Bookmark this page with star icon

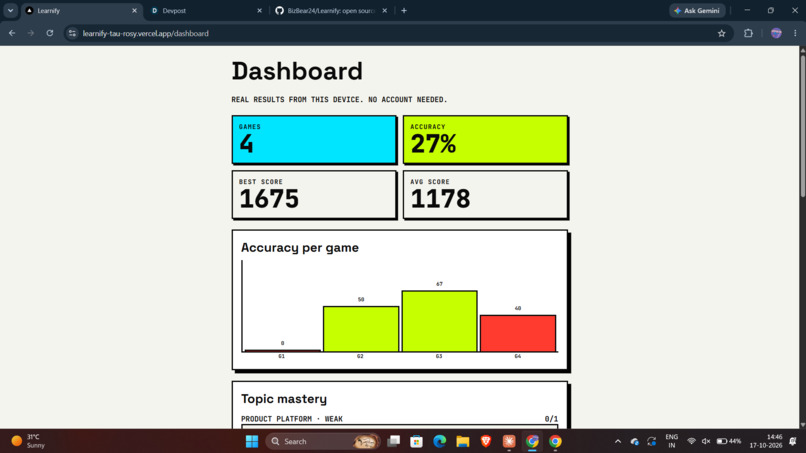(722, 33)
